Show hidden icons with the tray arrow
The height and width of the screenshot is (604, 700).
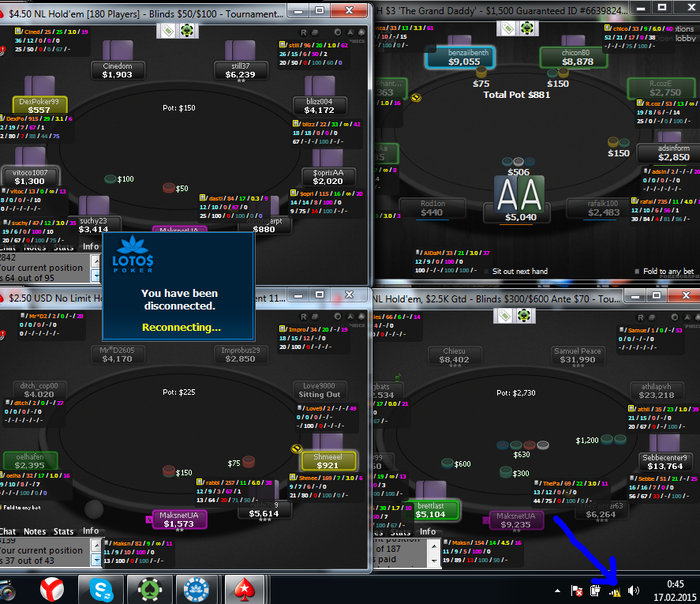click(x=558, y=591)
